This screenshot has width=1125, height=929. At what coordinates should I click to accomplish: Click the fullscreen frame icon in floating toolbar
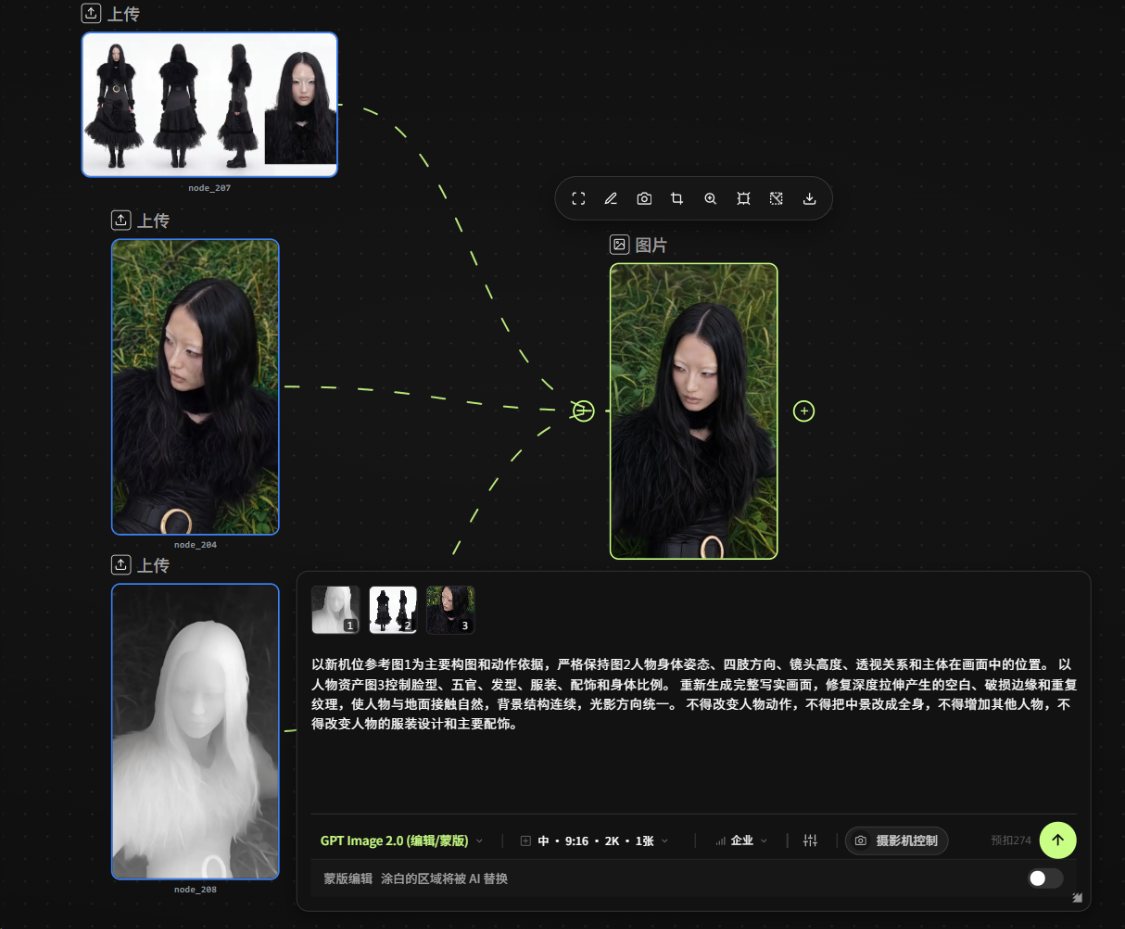[x=578, y=199]
